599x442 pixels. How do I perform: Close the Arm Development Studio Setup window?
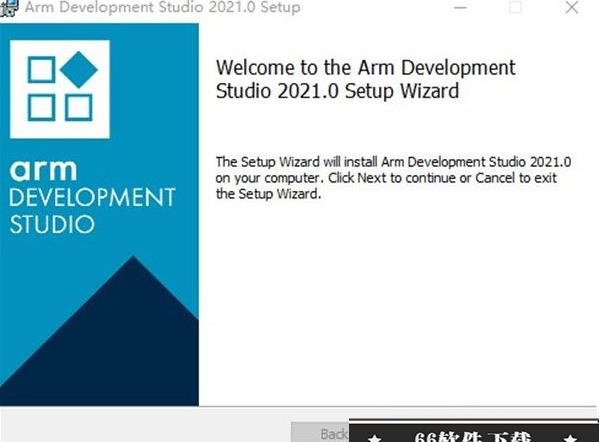571,7
